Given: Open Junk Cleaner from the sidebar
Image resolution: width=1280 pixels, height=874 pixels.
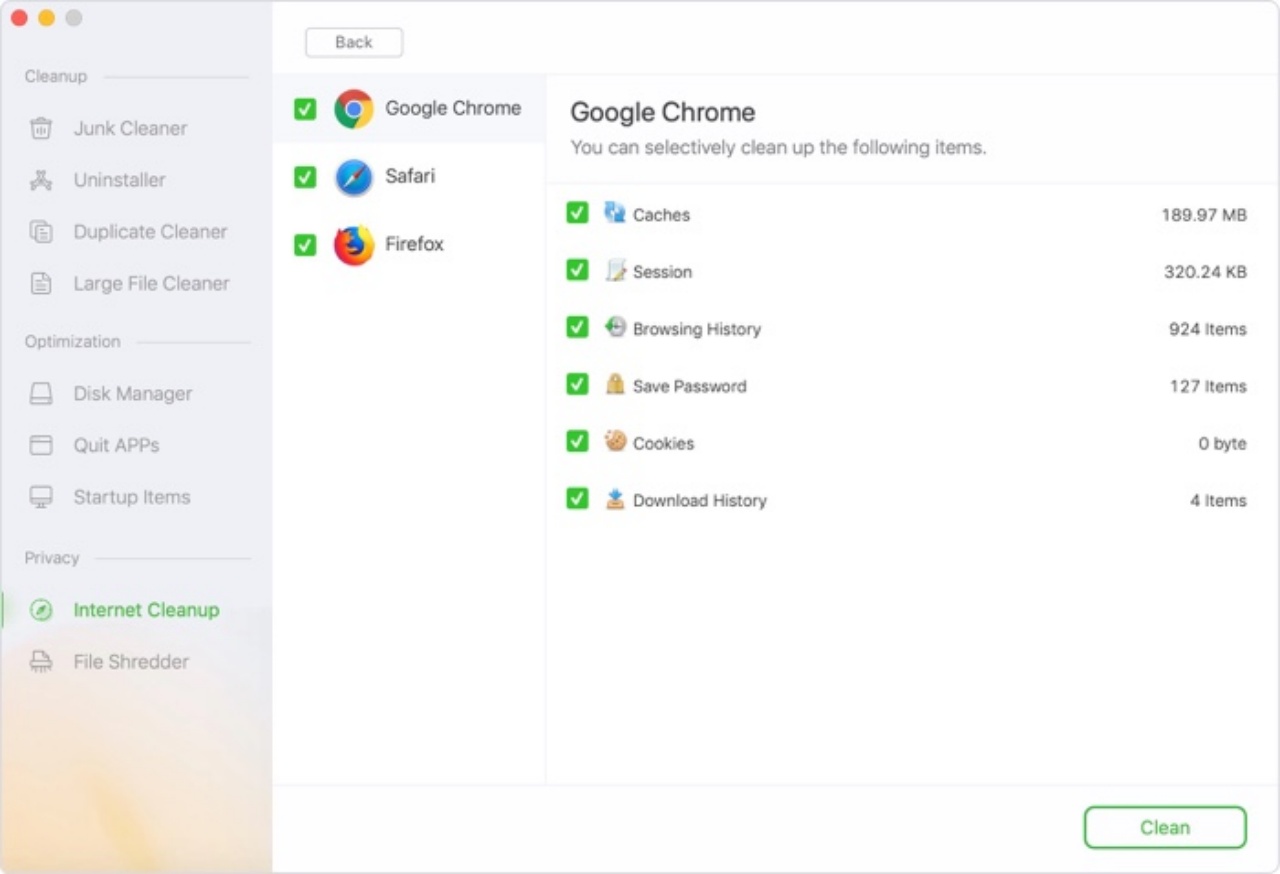Looking at the screenshot, I should (130, 128).
